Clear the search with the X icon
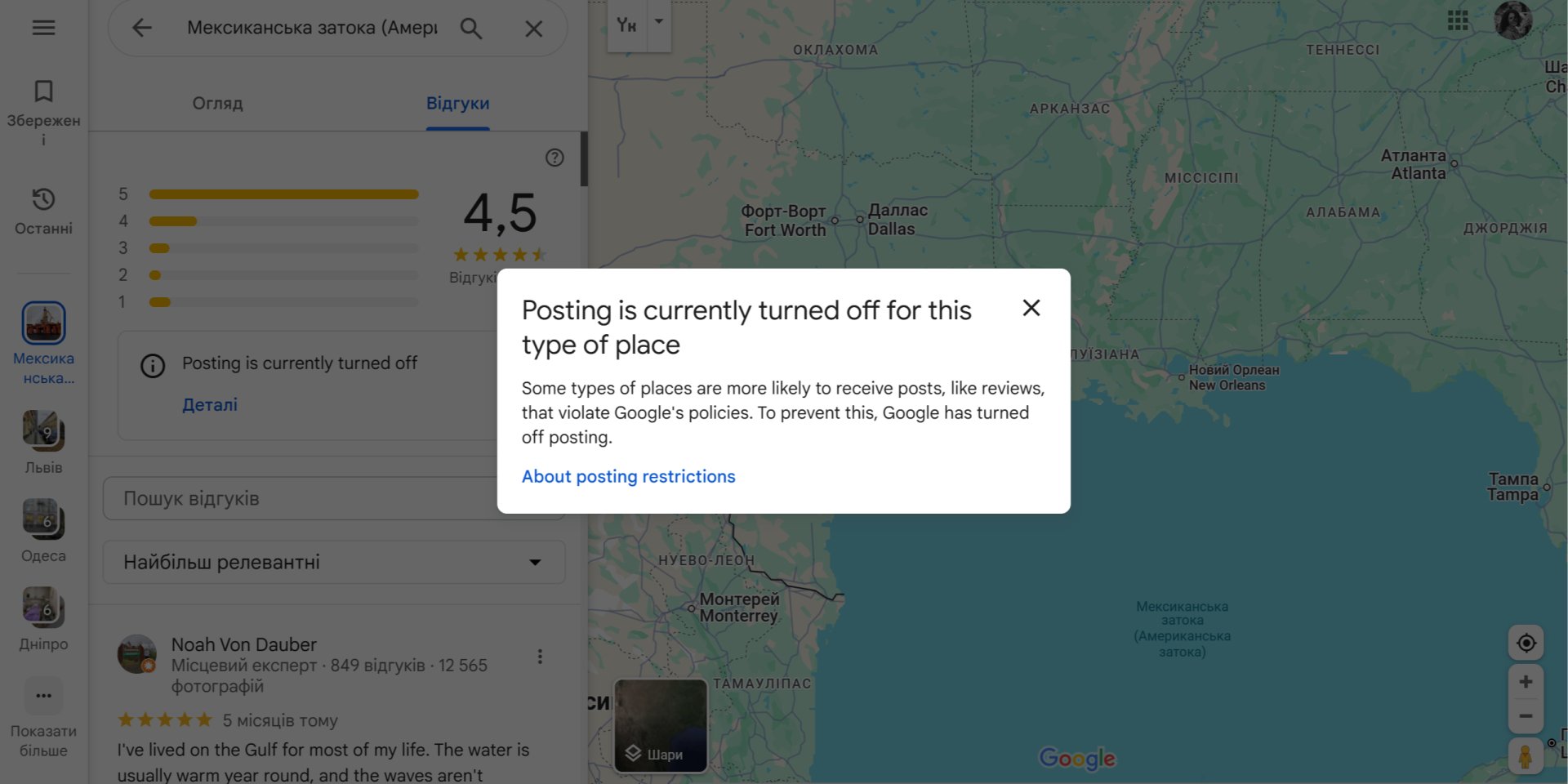1568x784 pixels. [x=534, y=29]
